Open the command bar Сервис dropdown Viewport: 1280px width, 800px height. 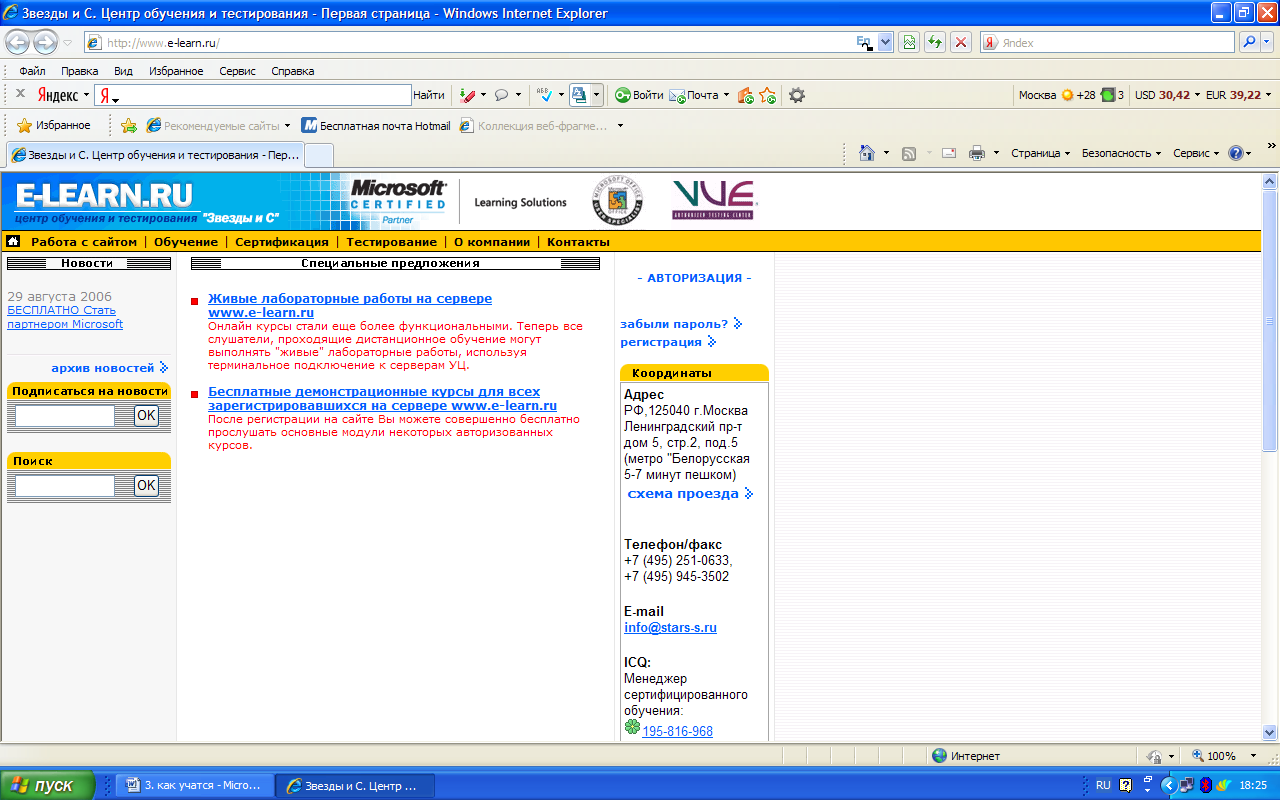1196,153
